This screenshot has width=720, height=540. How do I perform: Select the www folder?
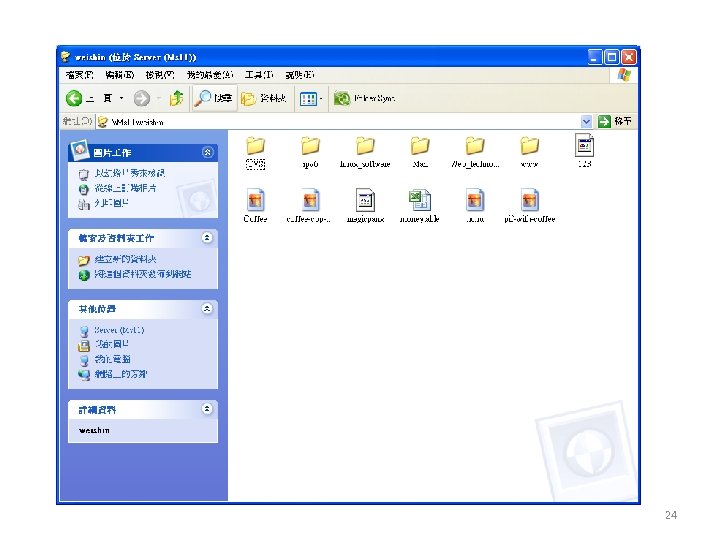[529, 152]
